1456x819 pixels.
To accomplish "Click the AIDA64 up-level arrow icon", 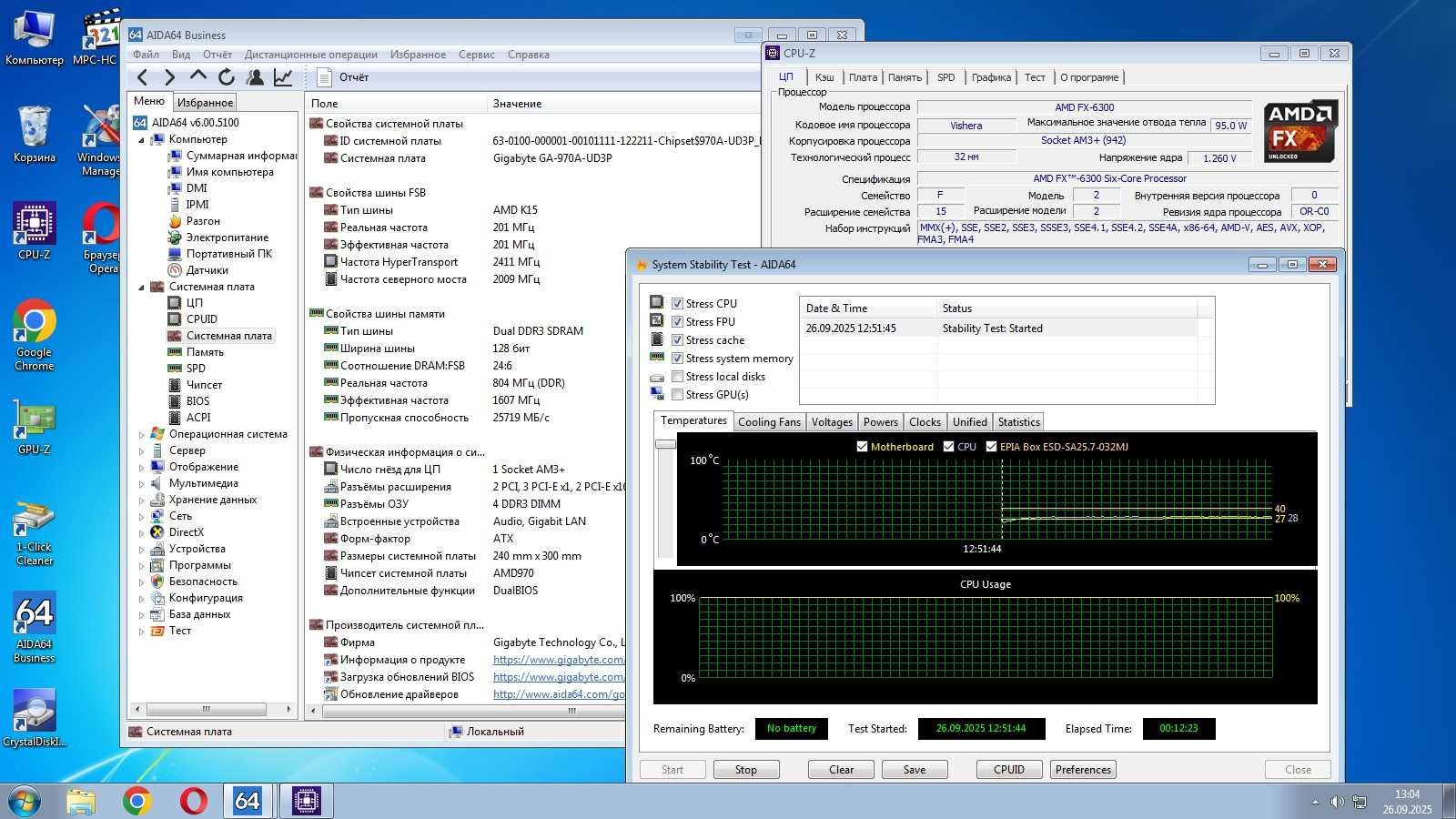I will (197, 77).
